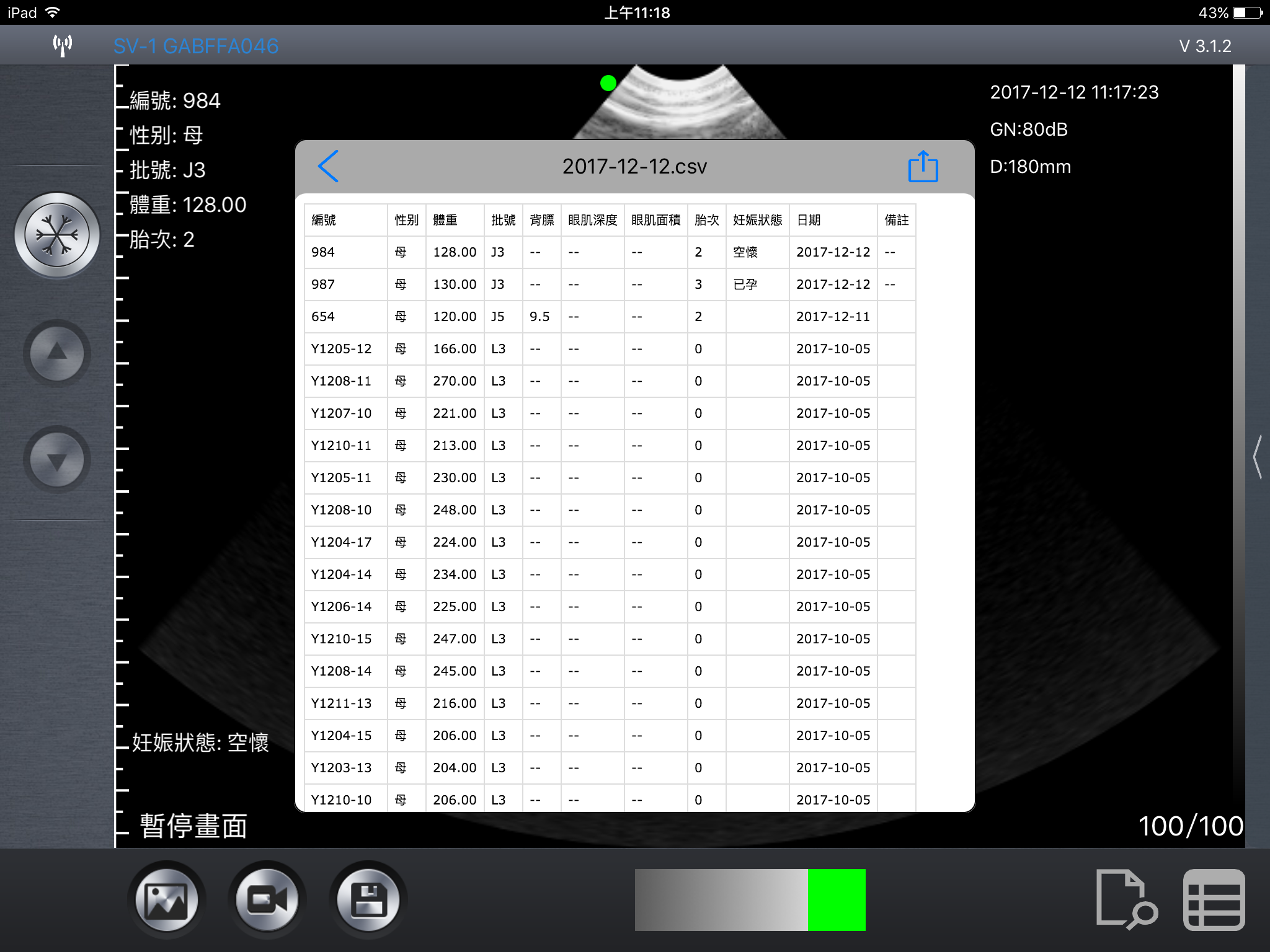Share the 2017-12-12.csv file
The width and height of the screenshot is (1270, 952).
(923, 166)
